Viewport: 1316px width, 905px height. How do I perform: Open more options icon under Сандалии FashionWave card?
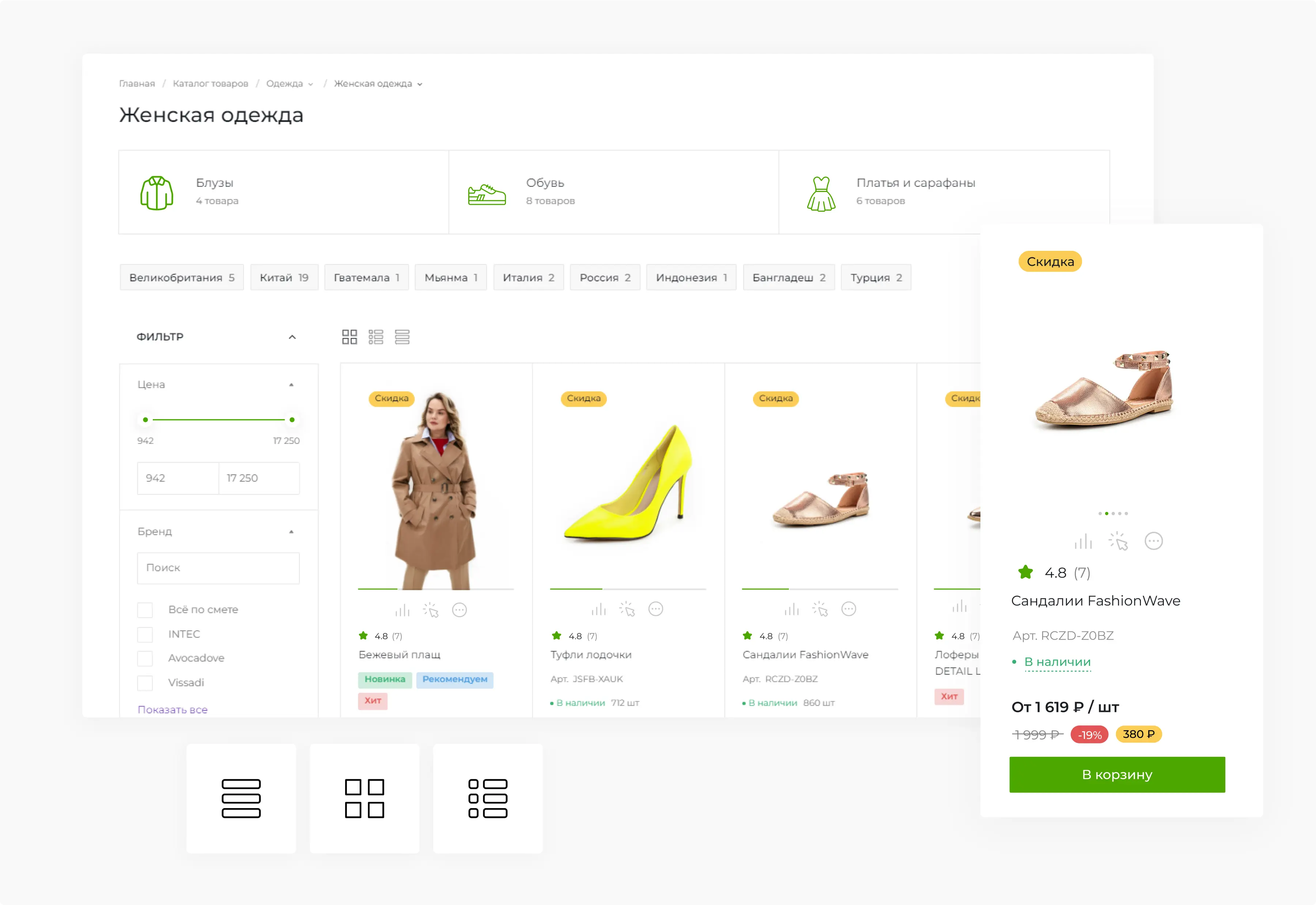[848, 609]
